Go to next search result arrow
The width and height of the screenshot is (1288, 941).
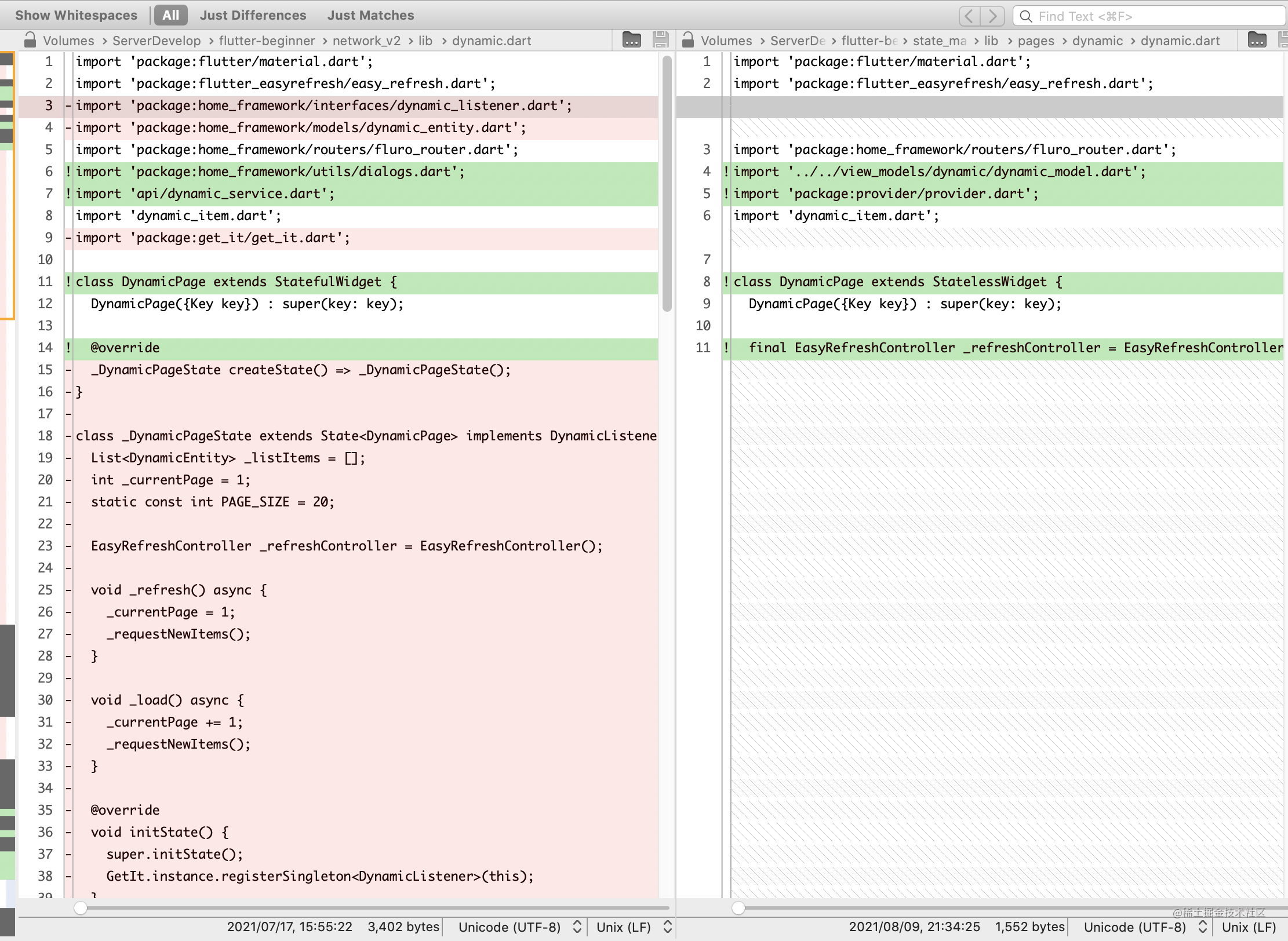coord(993,16)
